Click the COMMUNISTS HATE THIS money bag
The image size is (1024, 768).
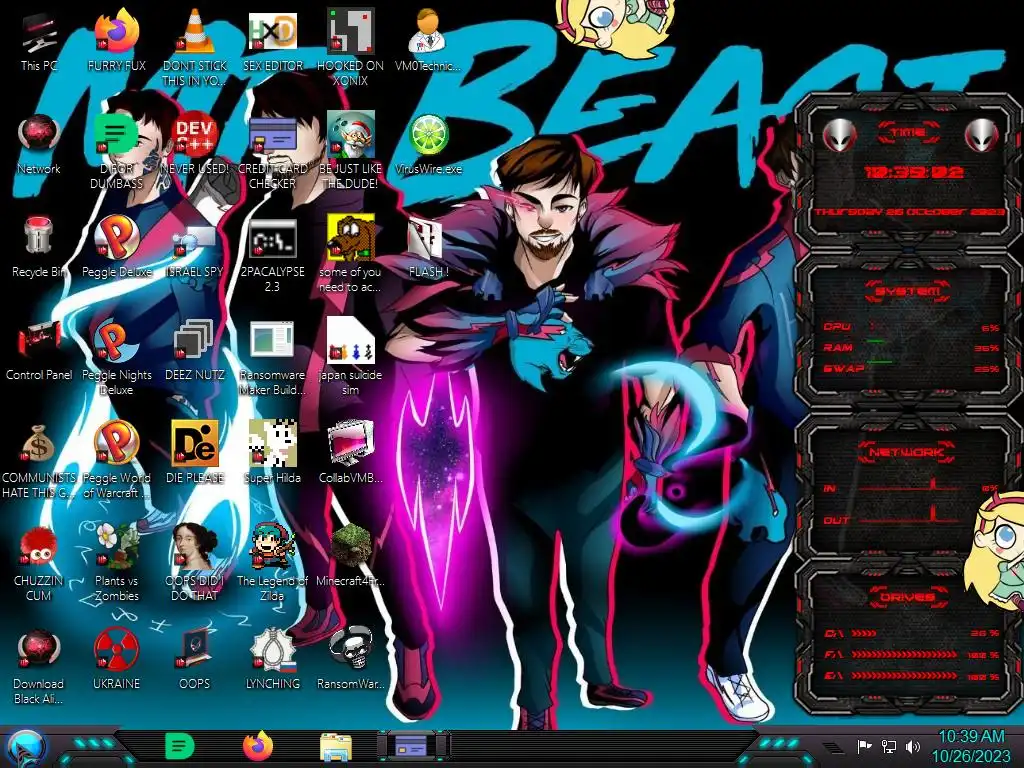point(39,460)
